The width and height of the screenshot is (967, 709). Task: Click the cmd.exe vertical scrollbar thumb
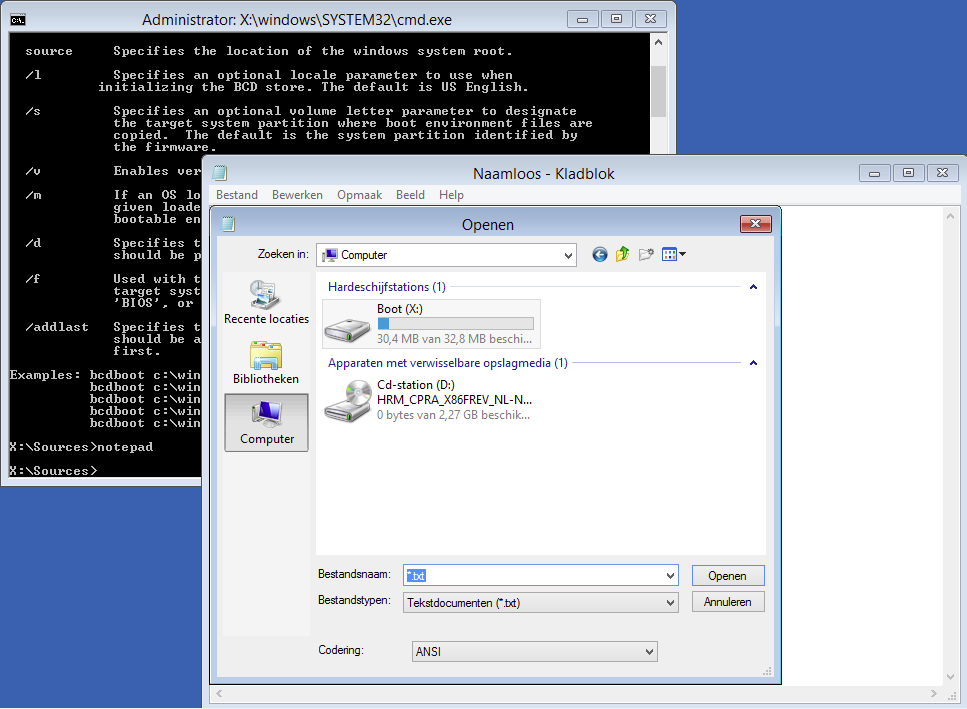(x=659, y=91)
